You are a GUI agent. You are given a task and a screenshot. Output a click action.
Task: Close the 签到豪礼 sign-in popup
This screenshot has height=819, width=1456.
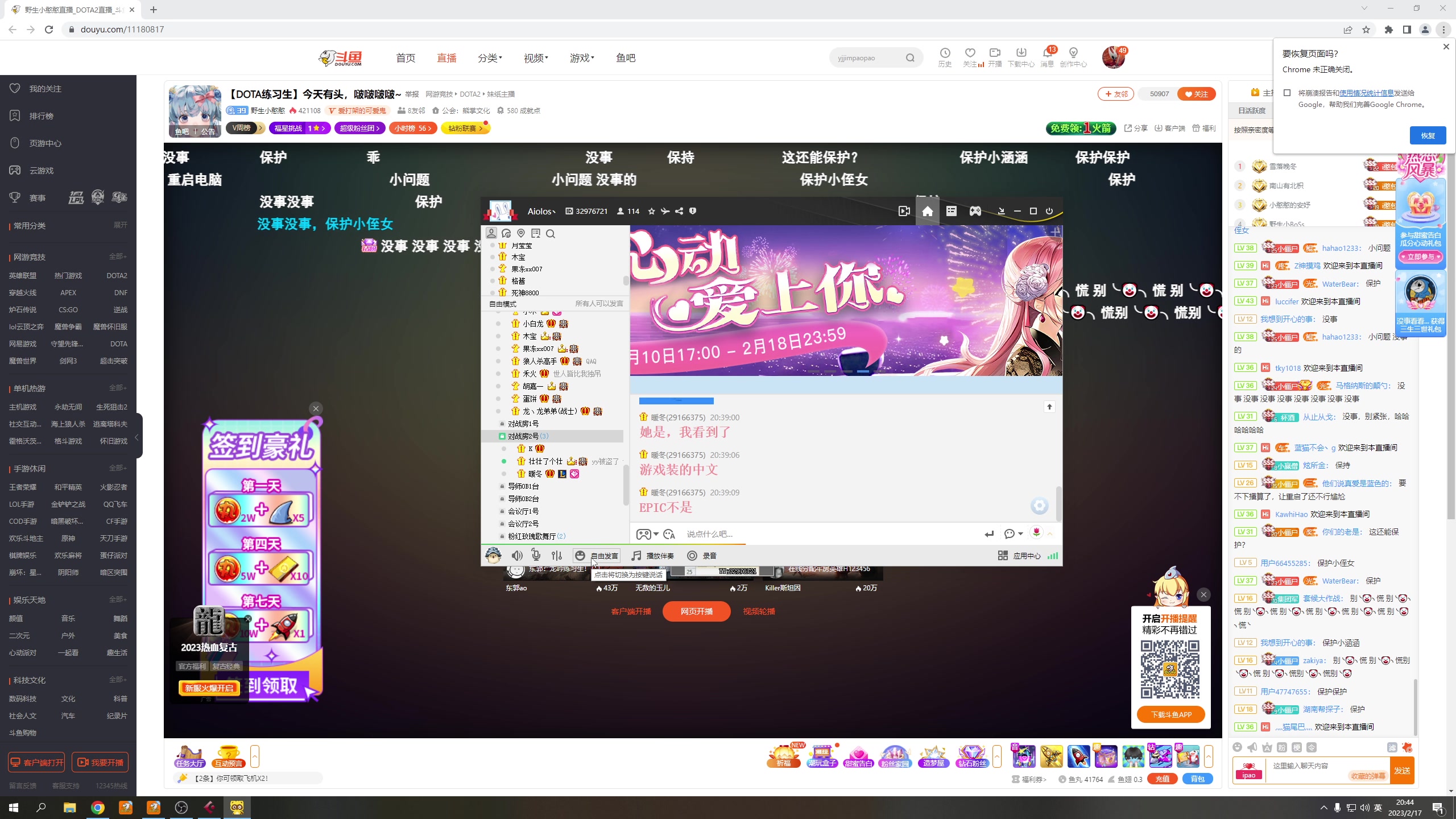tap(316, 408)
